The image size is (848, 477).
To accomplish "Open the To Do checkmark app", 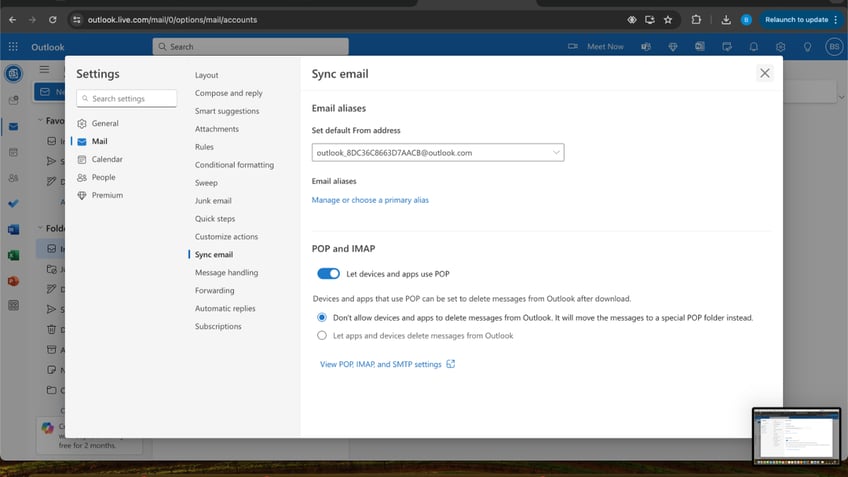I will click(14, 203).
